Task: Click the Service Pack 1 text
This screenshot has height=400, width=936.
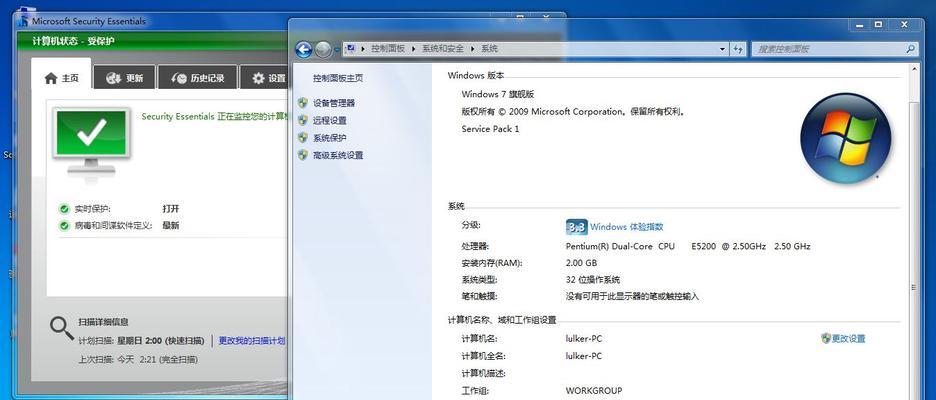Action: [x=490, y=128]
